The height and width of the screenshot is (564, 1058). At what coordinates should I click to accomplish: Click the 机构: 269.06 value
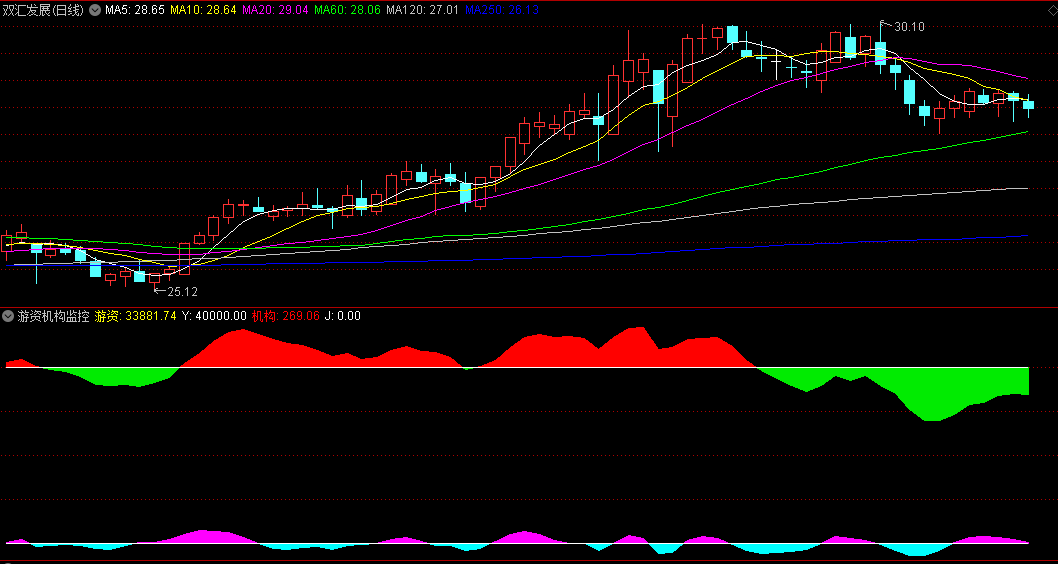[285, 316]
